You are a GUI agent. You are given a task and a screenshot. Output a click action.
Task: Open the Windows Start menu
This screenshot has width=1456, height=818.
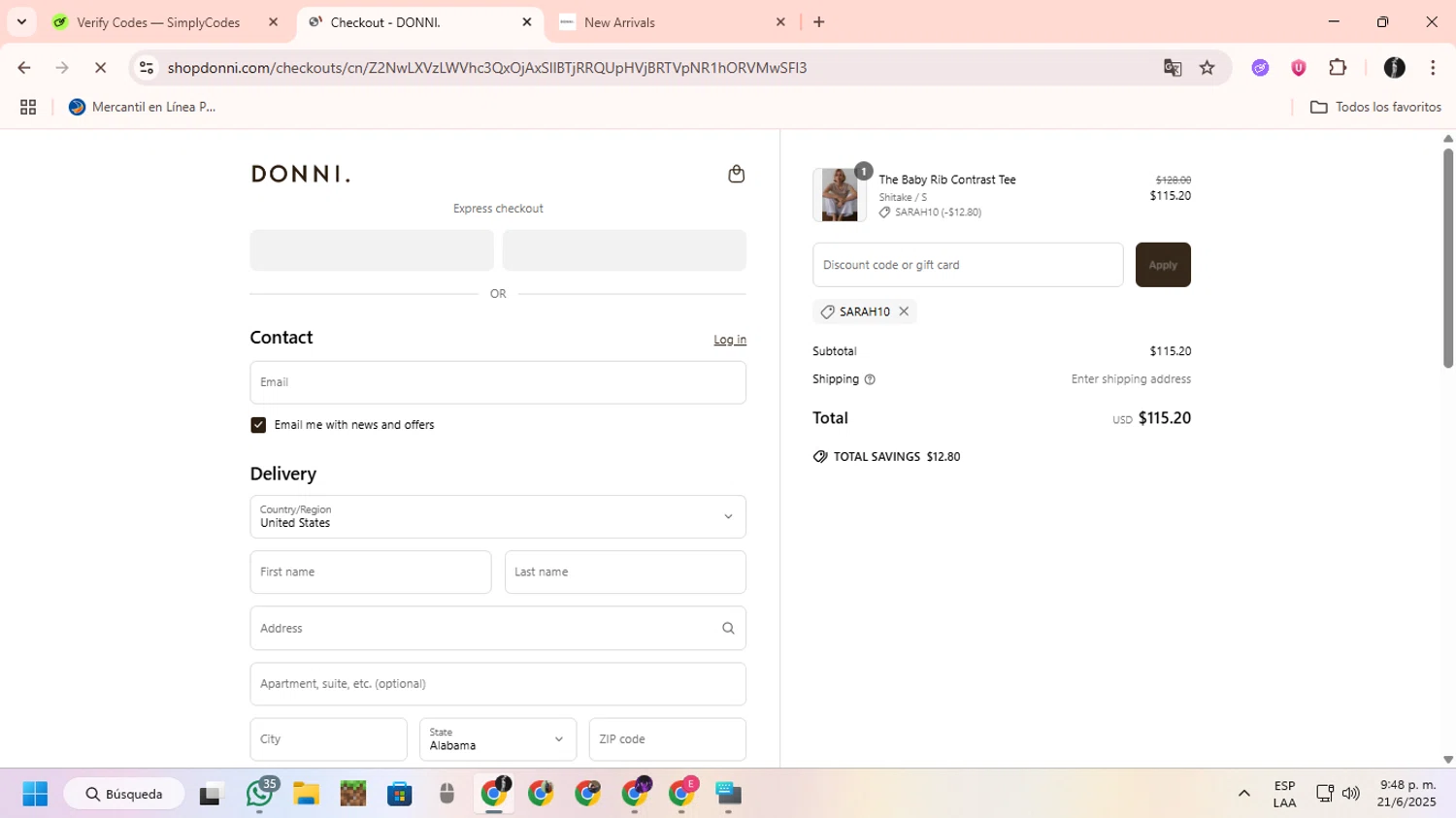(x=35, y=794)
